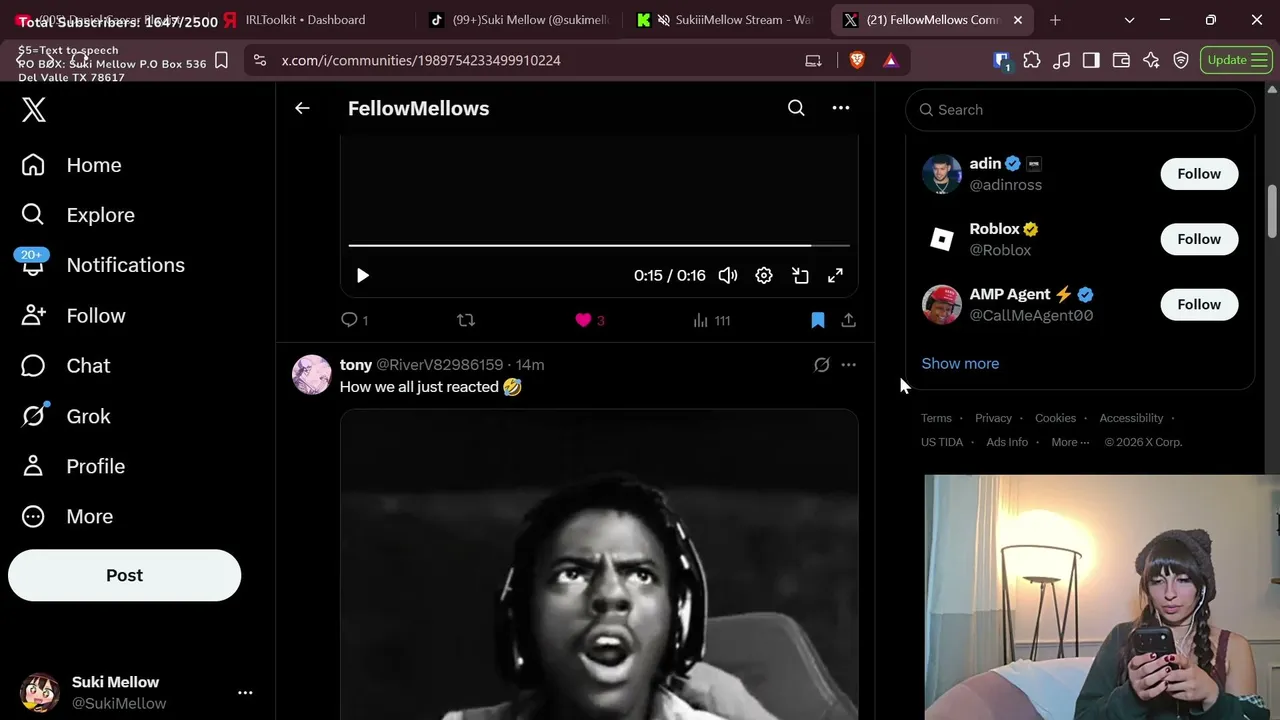Screen dimensions: 1280x720
Task: Reply to the video post
Action: pyautogui.click(x=354, y=320)
